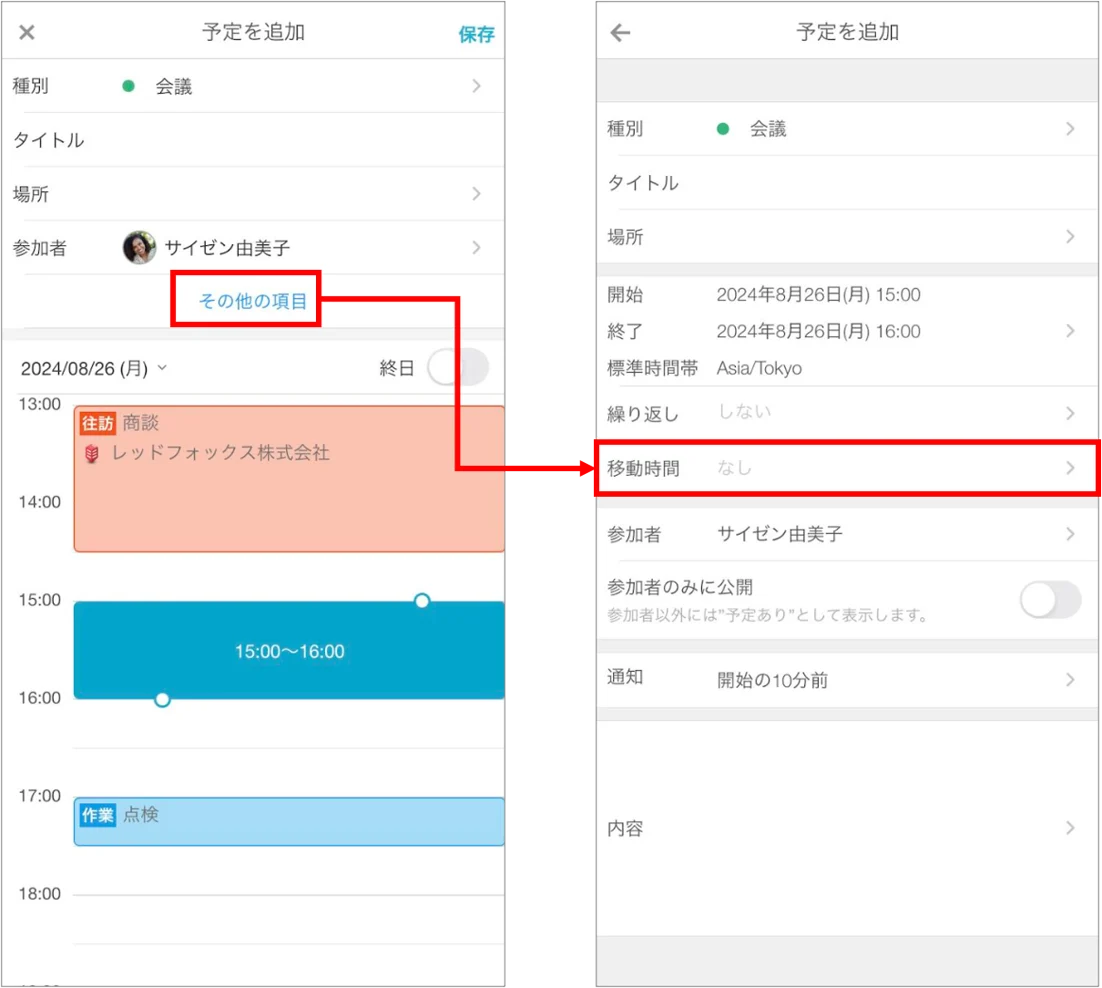The height and width of the screenshot is (988, 1102).
Task: Click bottom handle of 15:00 time block
Action: point(162,699)
